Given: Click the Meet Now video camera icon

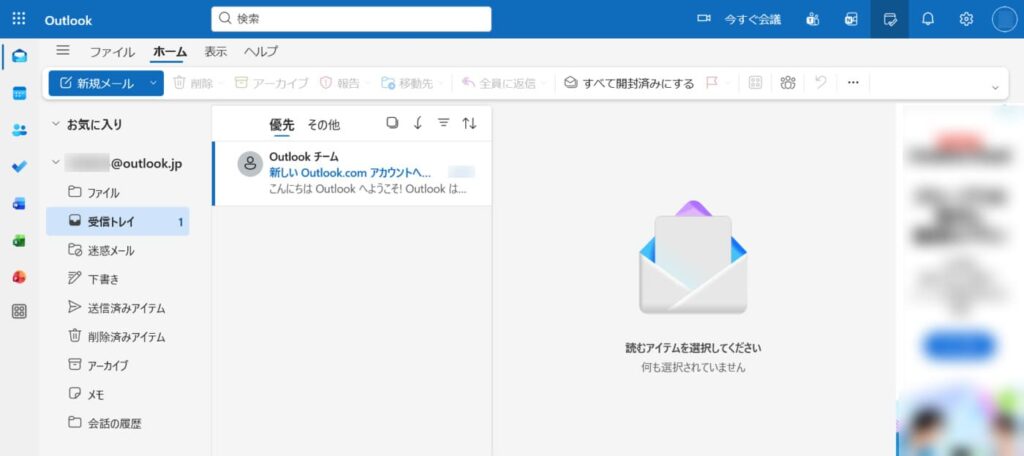Looking at the screenshot, I should coord(703,19).
